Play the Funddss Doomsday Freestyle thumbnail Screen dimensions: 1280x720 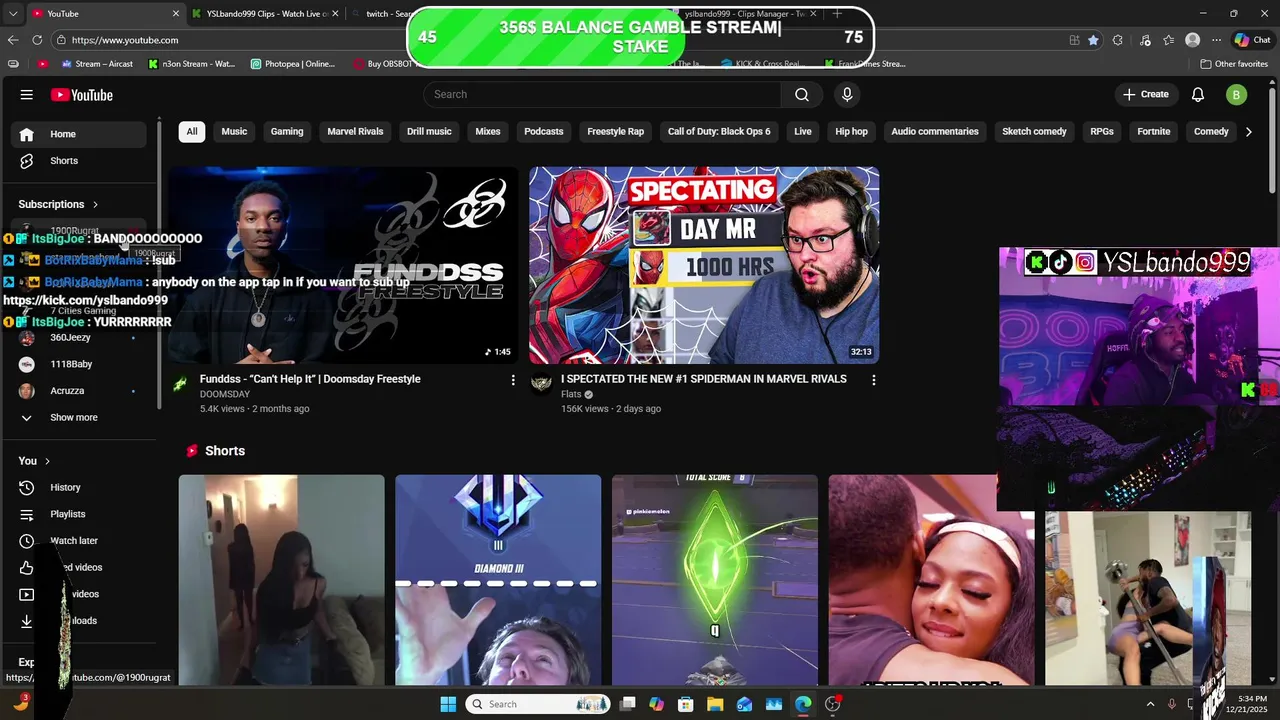pos(343,265)
